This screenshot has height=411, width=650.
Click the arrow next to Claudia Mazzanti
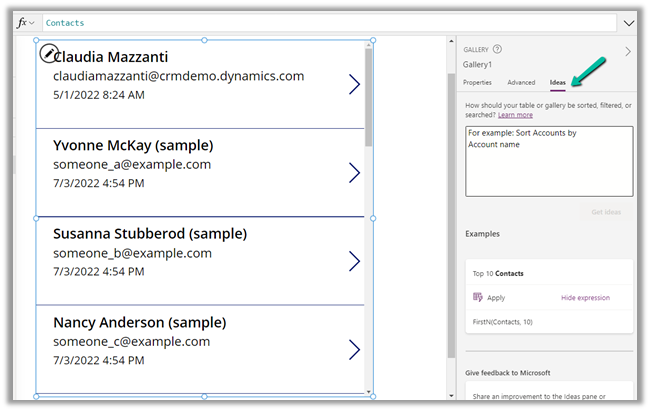click(354, 85)
